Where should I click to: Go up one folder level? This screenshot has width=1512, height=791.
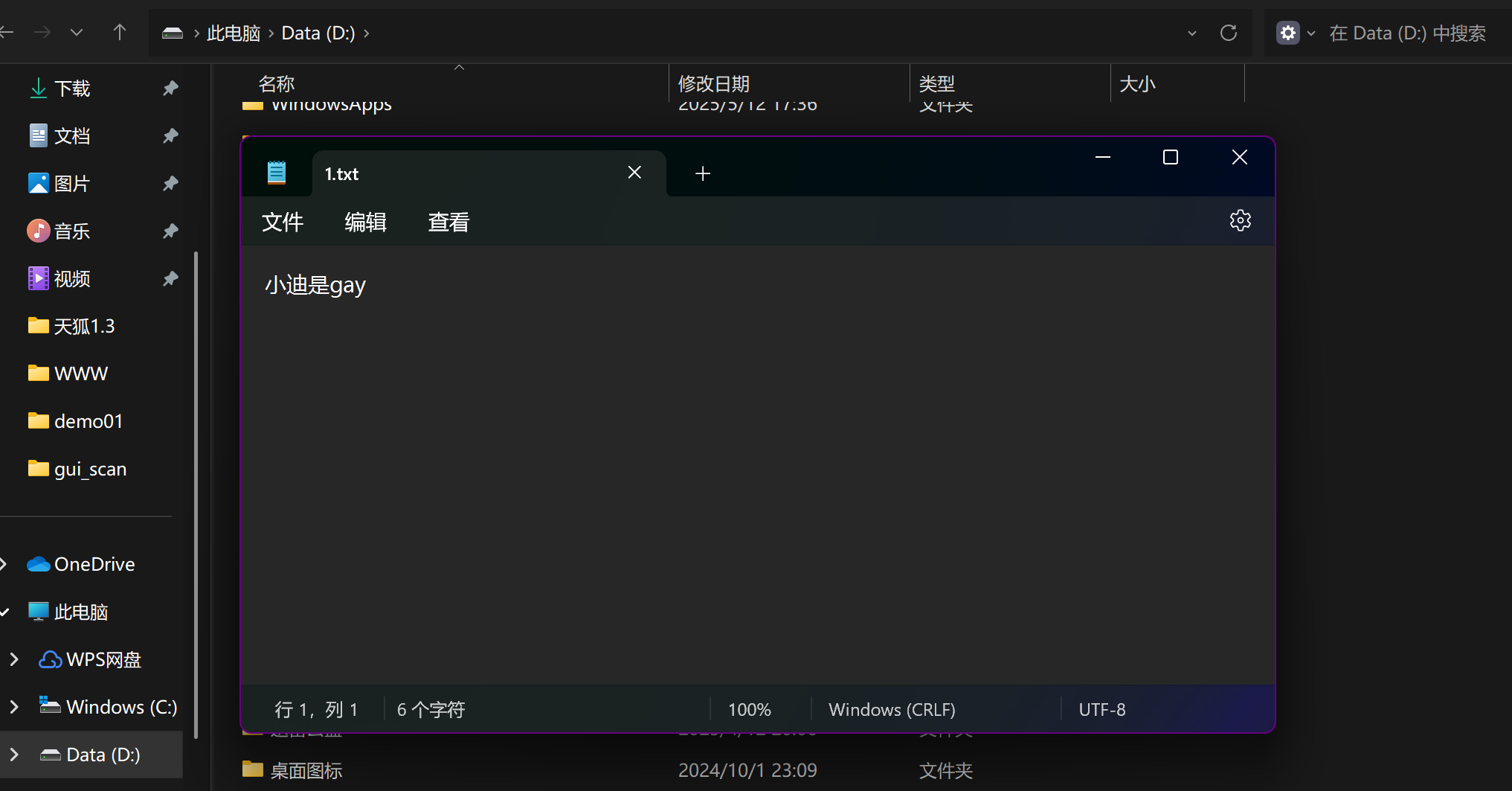click(119, 33)
